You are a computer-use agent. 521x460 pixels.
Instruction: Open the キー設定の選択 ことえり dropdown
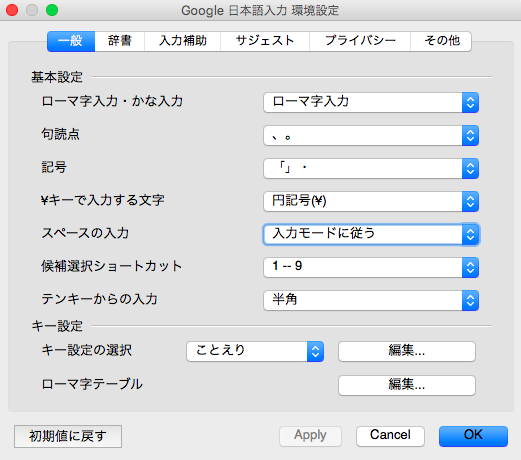tap(255, 351)
